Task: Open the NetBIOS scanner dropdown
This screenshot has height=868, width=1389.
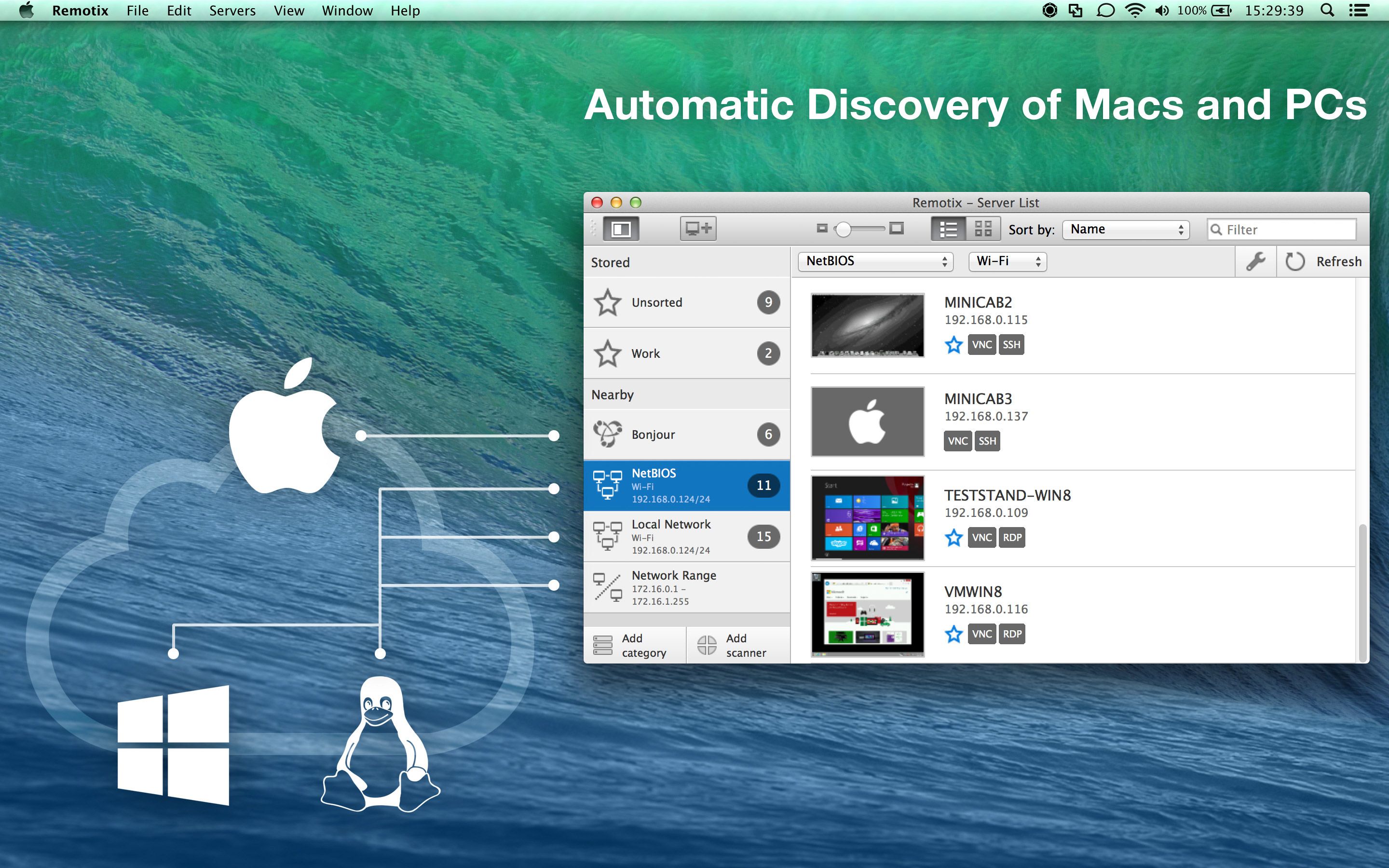Action: pyautogui.click(x=875, y=261)
